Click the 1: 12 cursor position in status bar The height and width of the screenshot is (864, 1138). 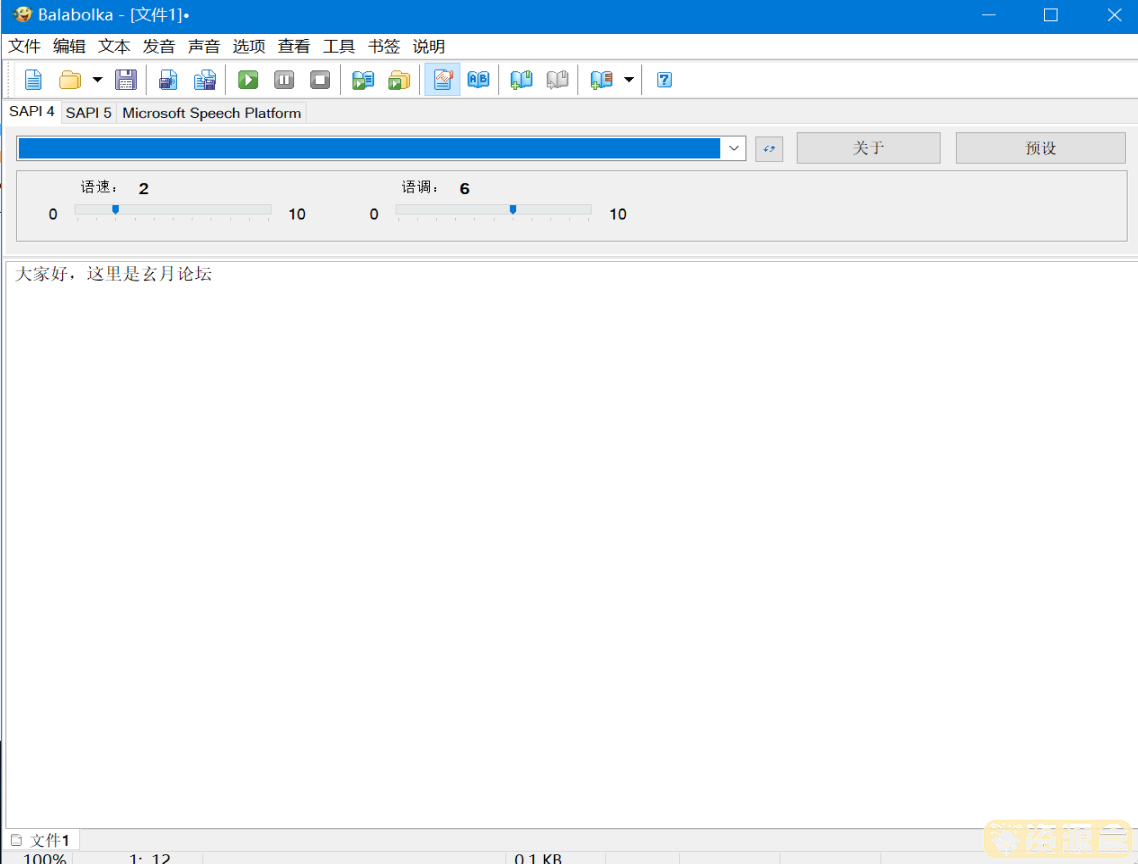click(150, 858)
